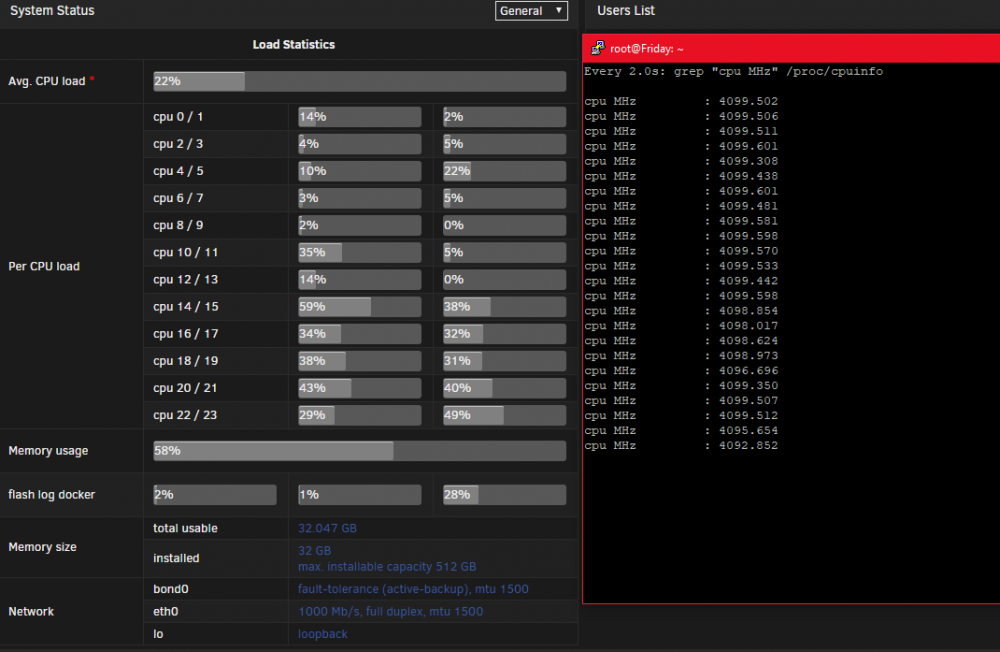Screen dimensions: 1000x652
Task: Click the eth0 interface name
Action: (x=166, y=611)
